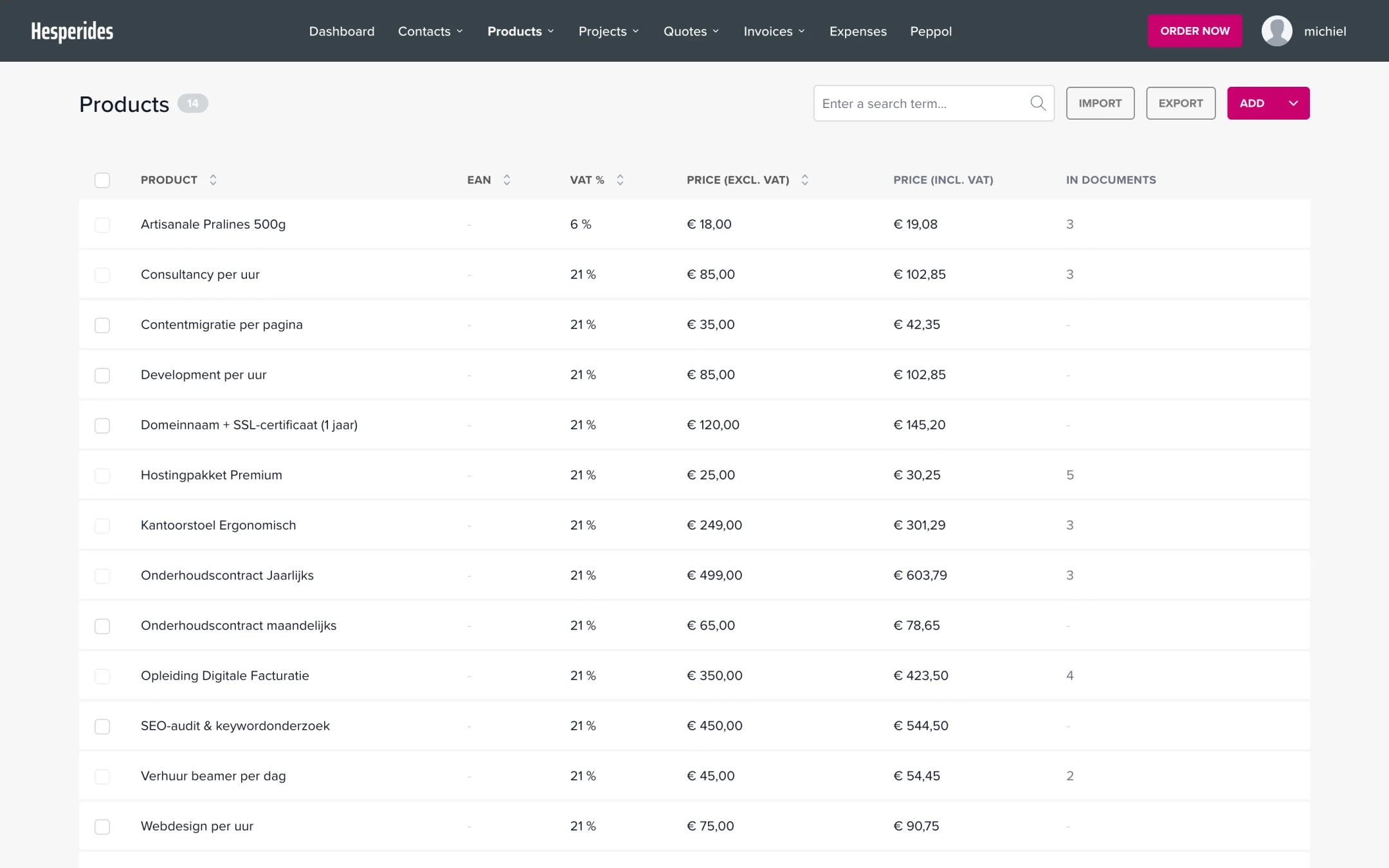Image resolution: width=1389 pixels, height=868 pixels.
Task: Open Expenses page
Action: [x=858, y=31]
